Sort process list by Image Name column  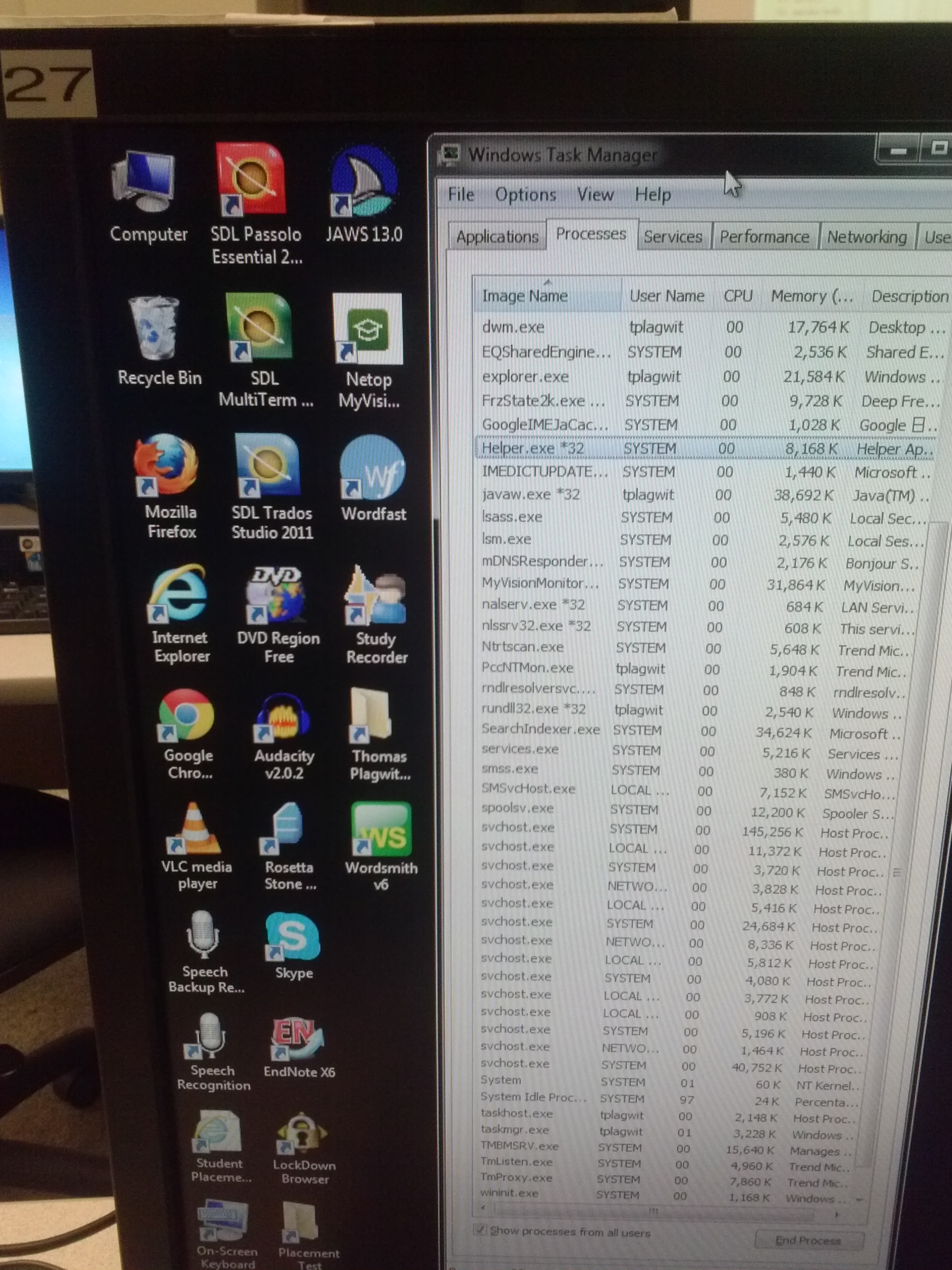524,295
